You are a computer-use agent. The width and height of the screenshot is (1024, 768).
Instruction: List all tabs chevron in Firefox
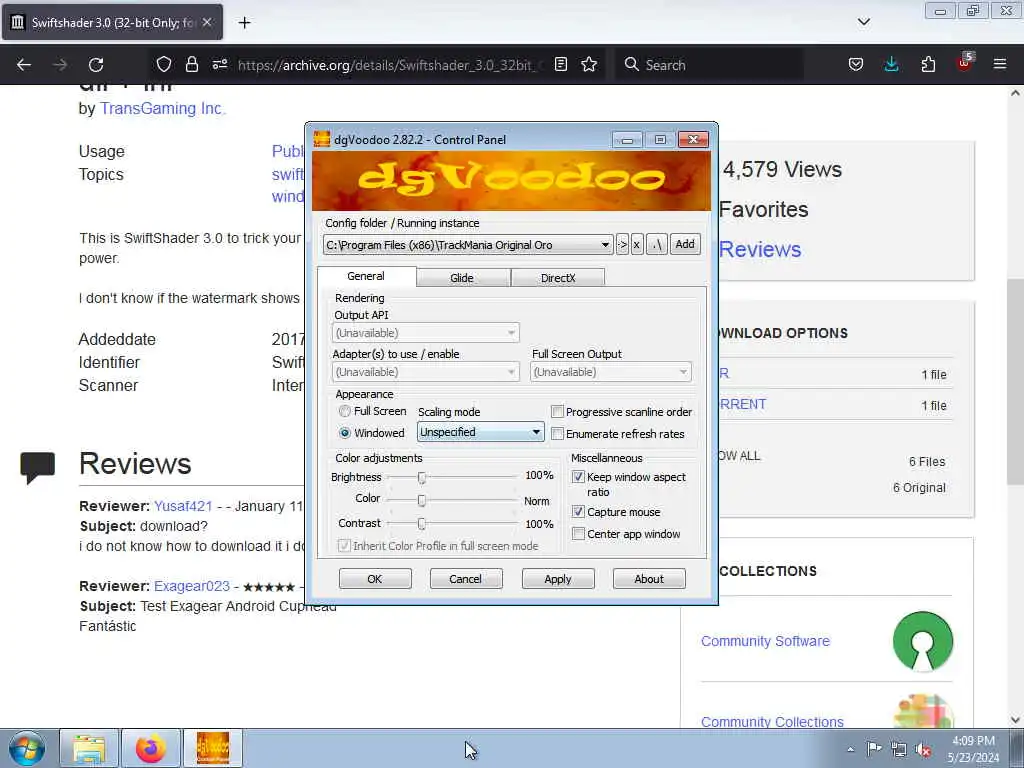tap(863, 22)
